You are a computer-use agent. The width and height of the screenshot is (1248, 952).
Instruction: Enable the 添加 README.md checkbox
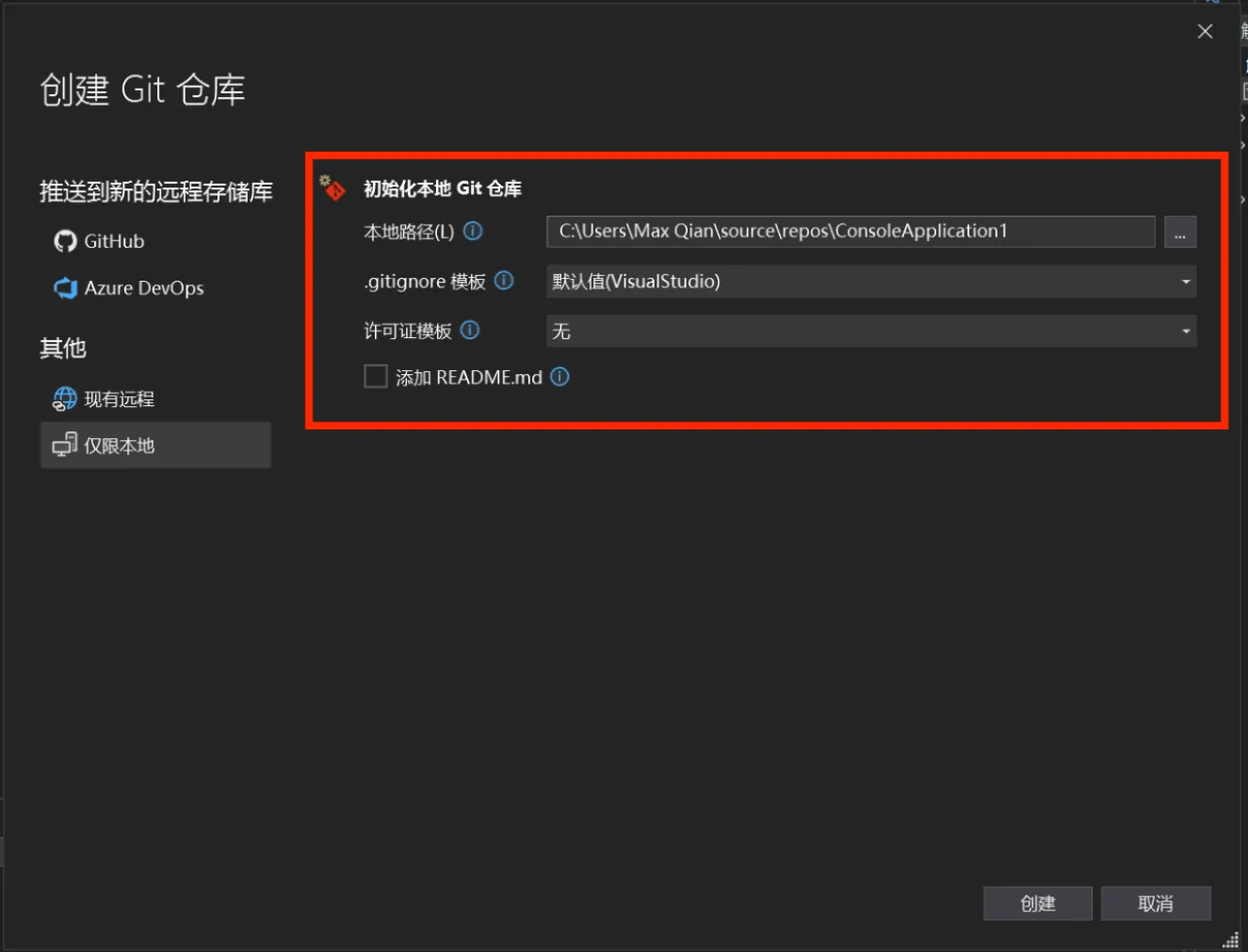click(376, 377)
